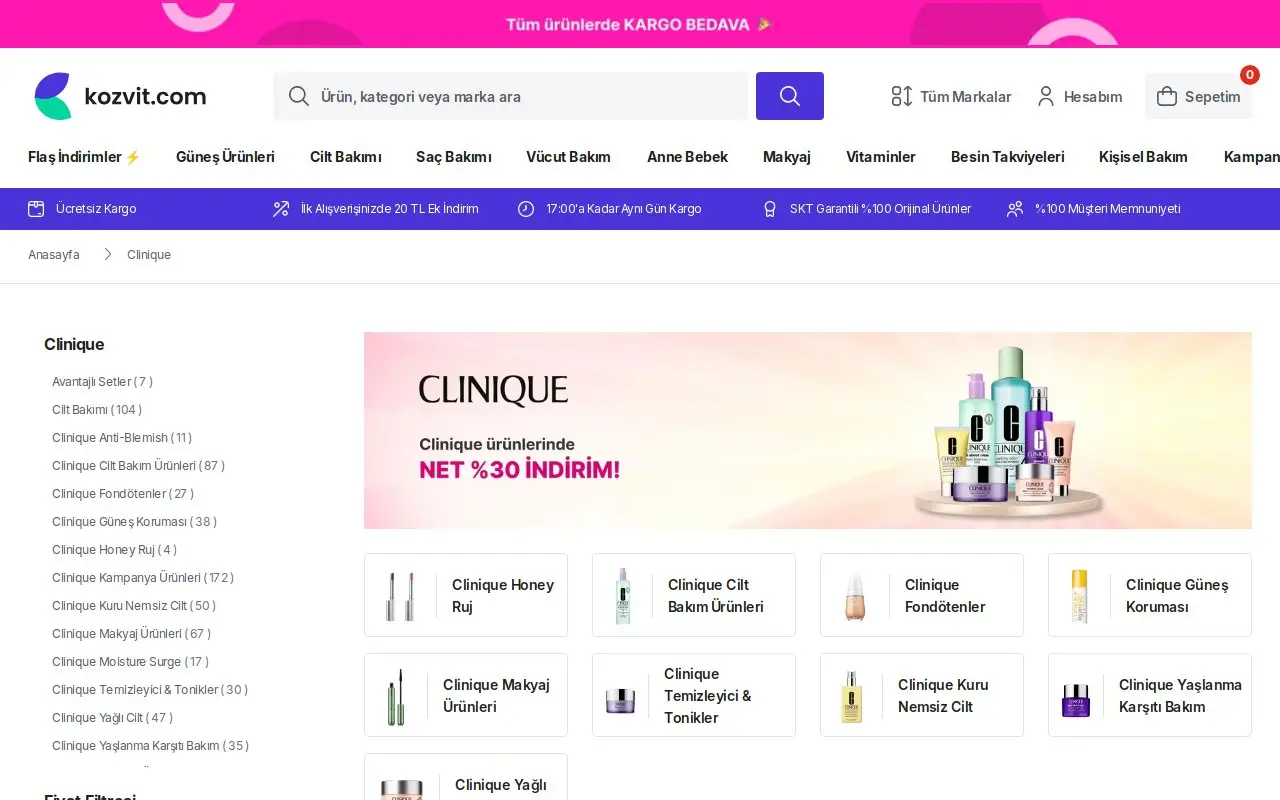Image resolution: width=1280 pixels, height=800 pixels.
Task: Open Clinique Kuru Nemsiz Cilt card title
Action: [943, 695]
